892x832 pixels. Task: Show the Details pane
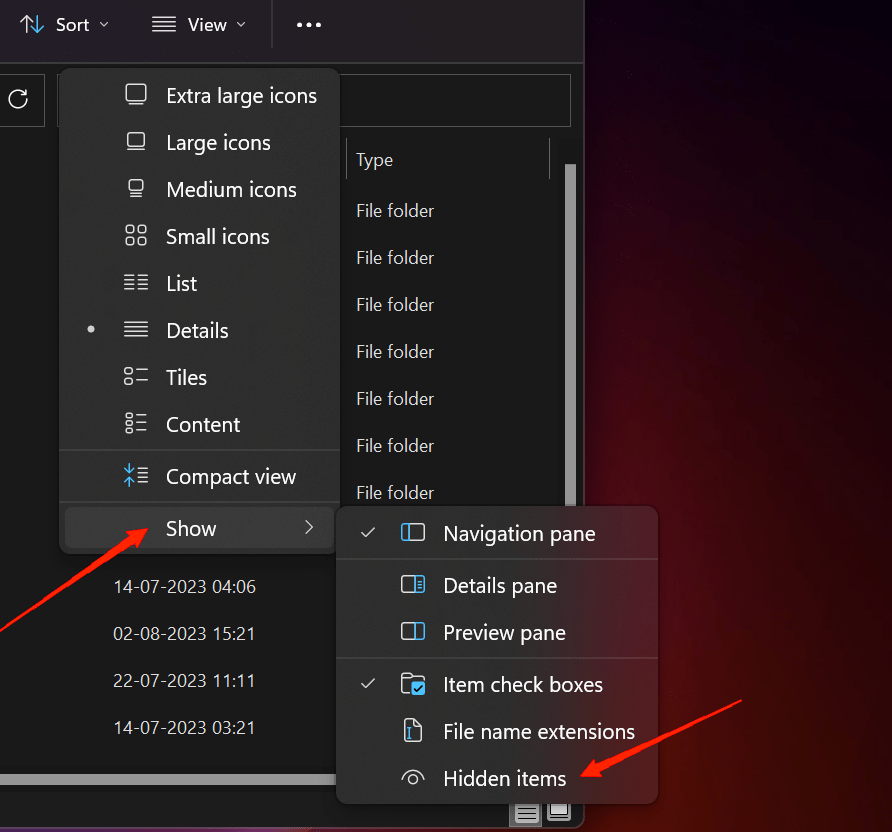(499, 586)
